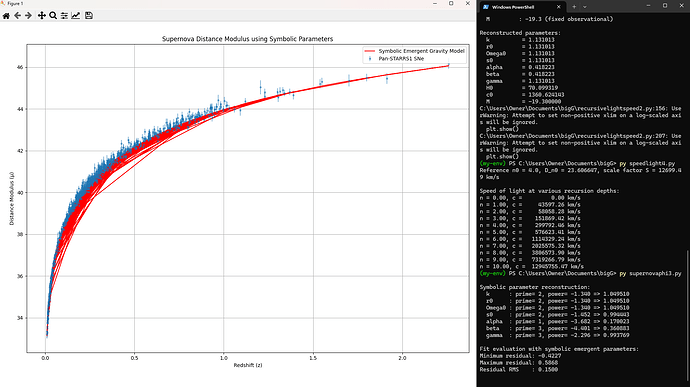Viewport: 690px width, 387px height.
Task: Reset the plot with the Home icon
Action: [6, 16]
